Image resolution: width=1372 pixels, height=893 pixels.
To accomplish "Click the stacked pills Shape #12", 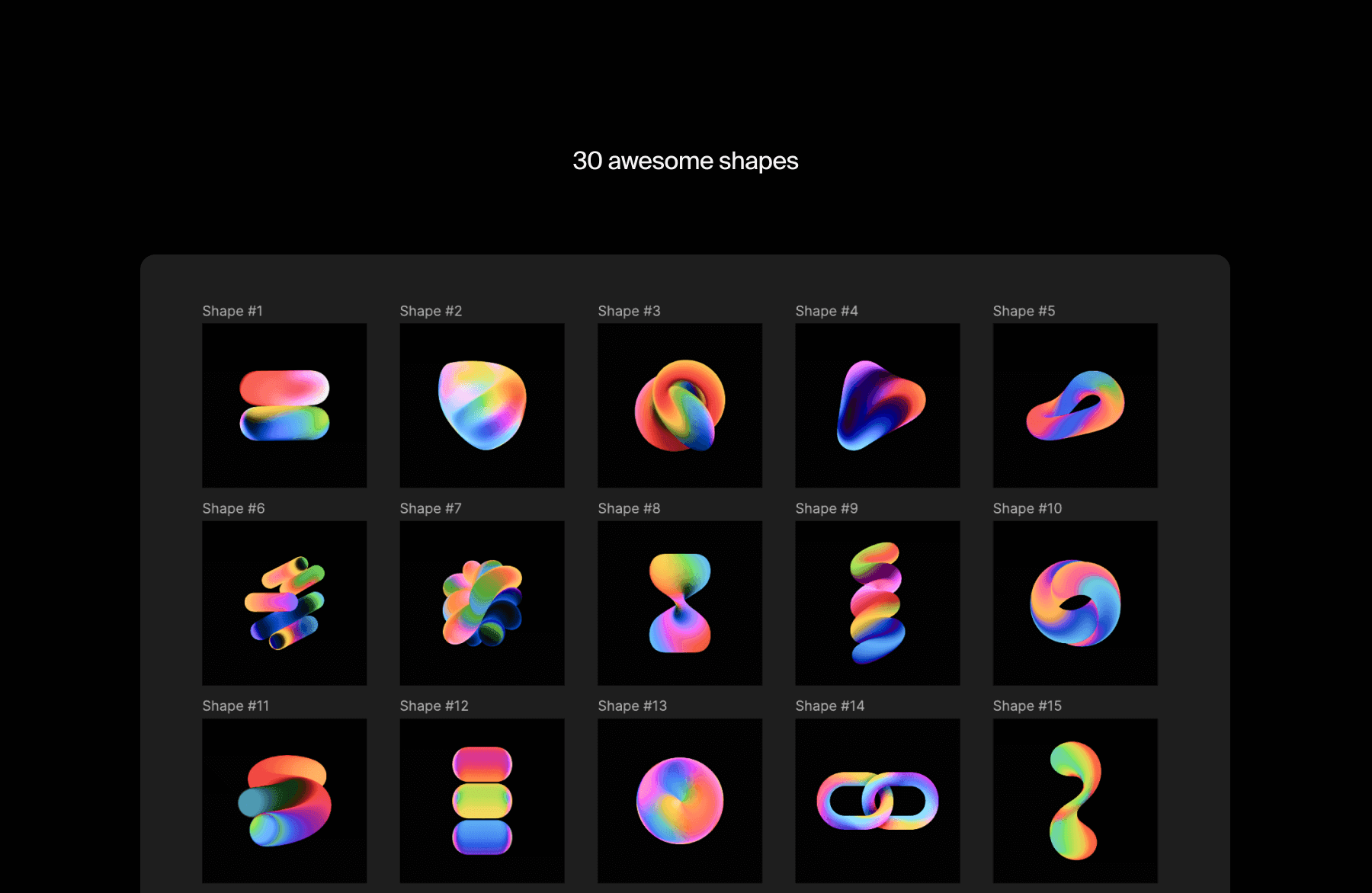I will 482,800.
